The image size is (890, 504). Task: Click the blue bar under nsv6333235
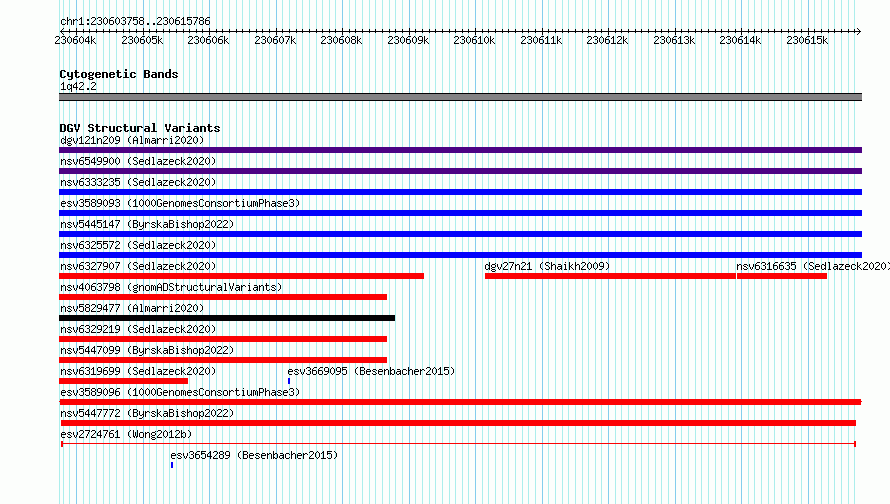tap(460, 192)
